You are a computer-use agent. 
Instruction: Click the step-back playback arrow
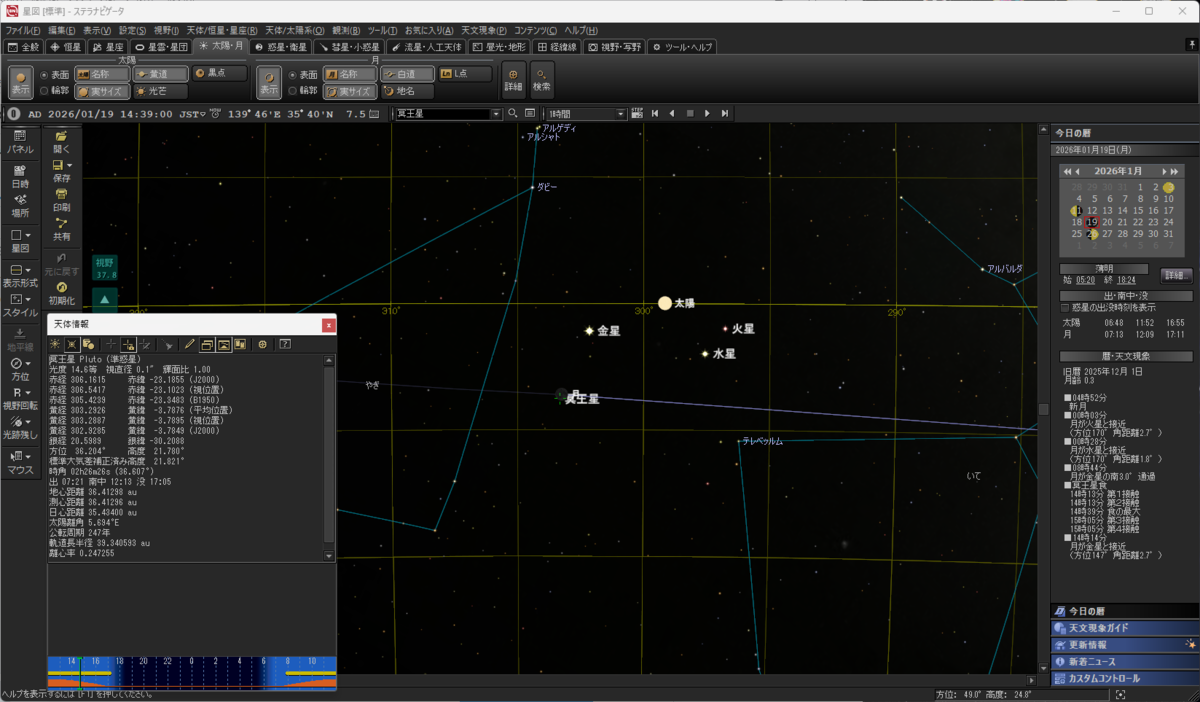pos(672,114)
